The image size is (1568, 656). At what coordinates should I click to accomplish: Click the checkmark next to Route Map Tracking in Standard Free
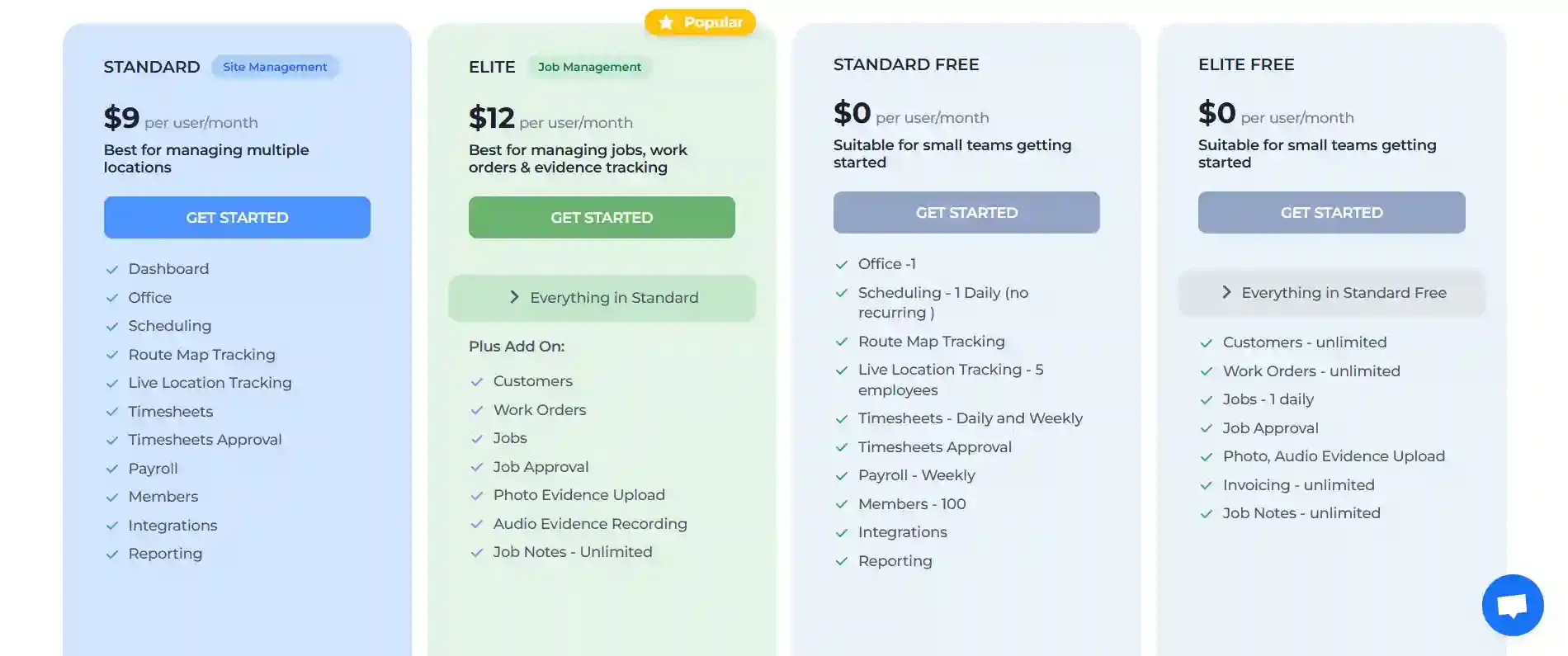tap(842, 342)
